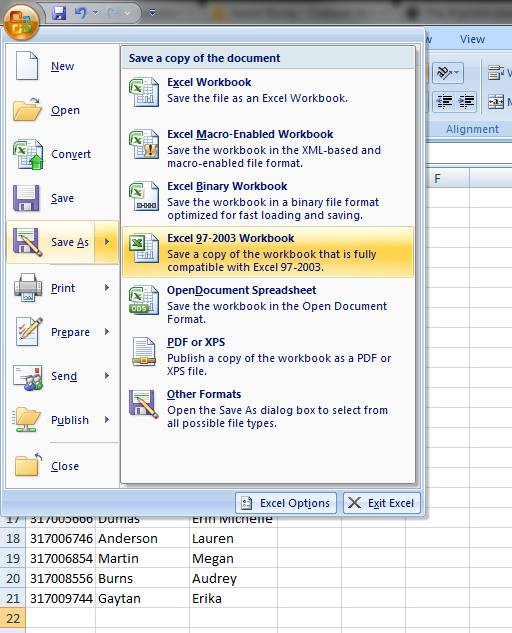This screenshot has height=633, width=512.
Task: Click the Close folder icon
Action: tap(28, 465)
